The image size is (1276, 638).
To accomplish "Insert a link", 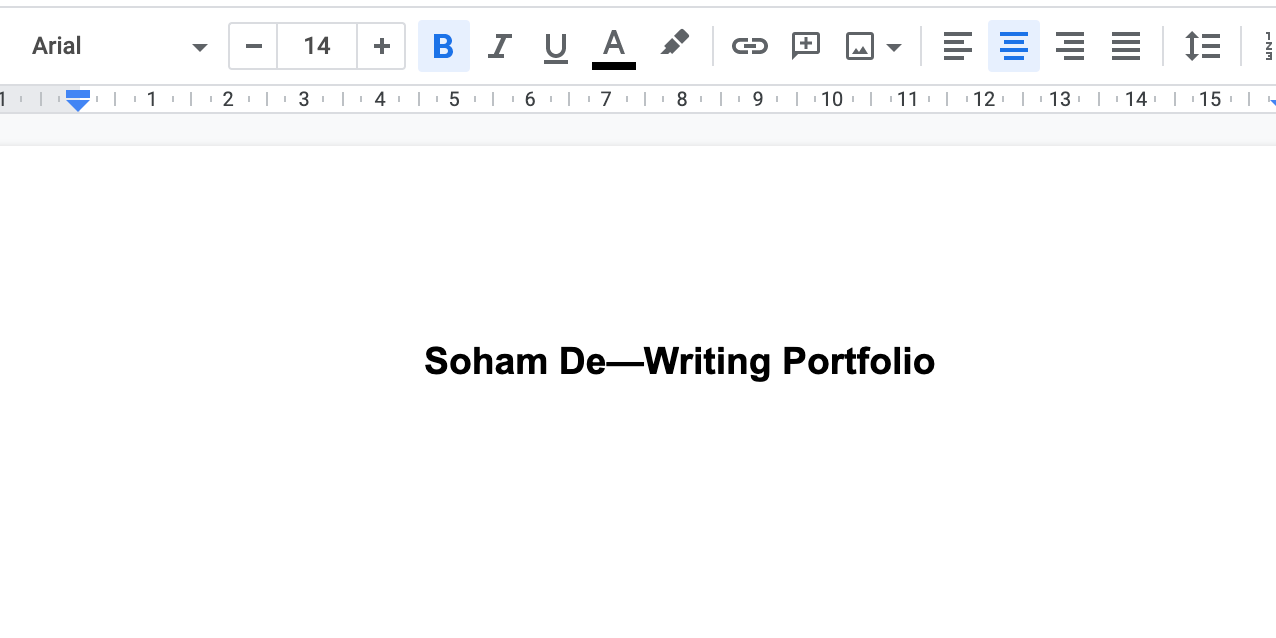I will click(x=750, y=46).
